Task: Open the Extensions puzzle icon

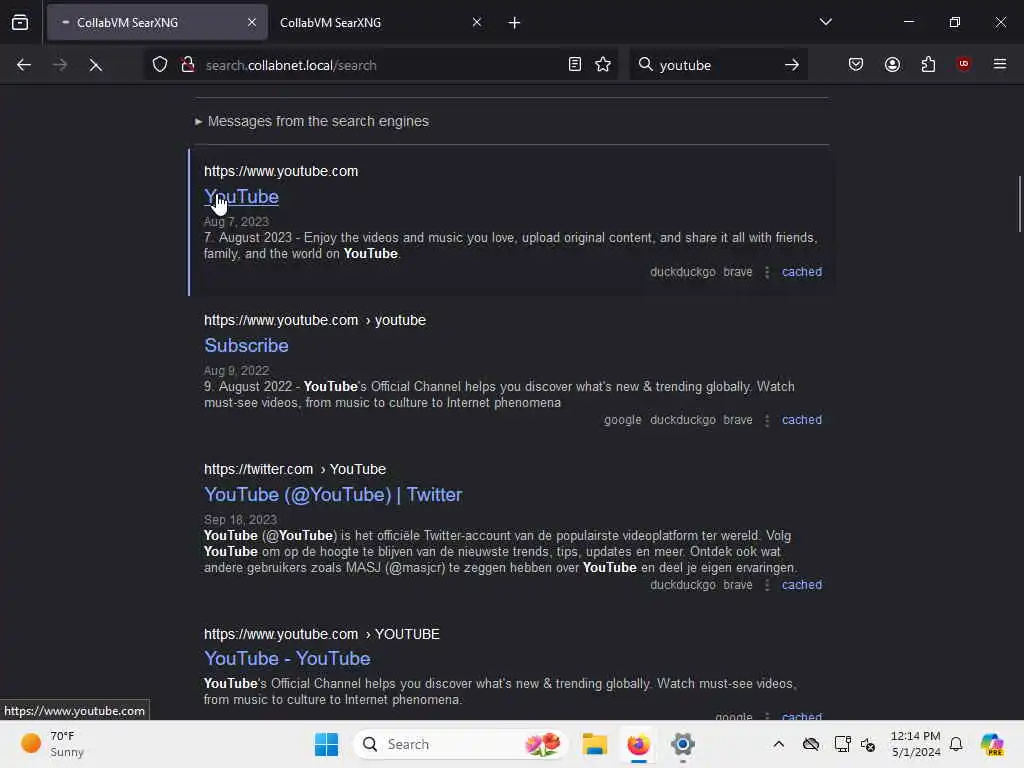Action: tap(928, 64)
